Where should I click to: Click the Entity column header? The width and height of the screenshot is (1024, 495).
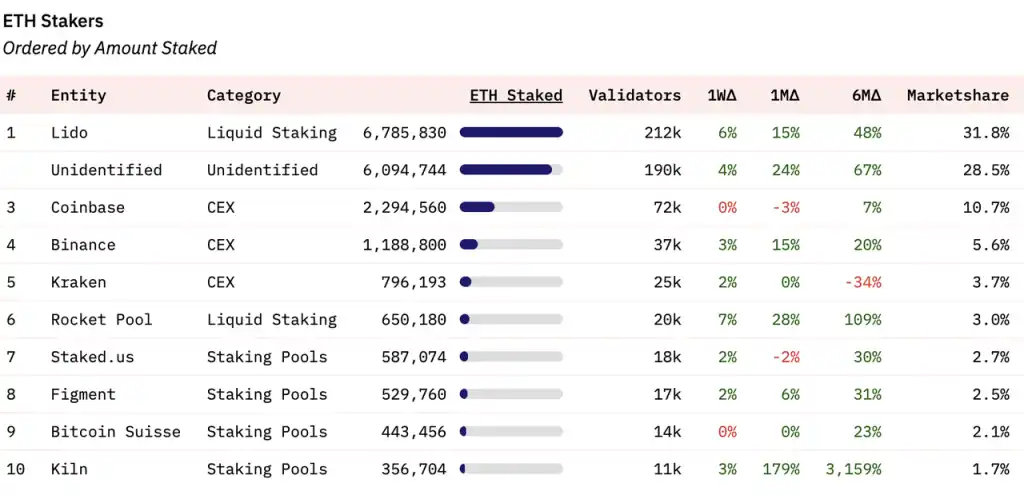point(78,95)
